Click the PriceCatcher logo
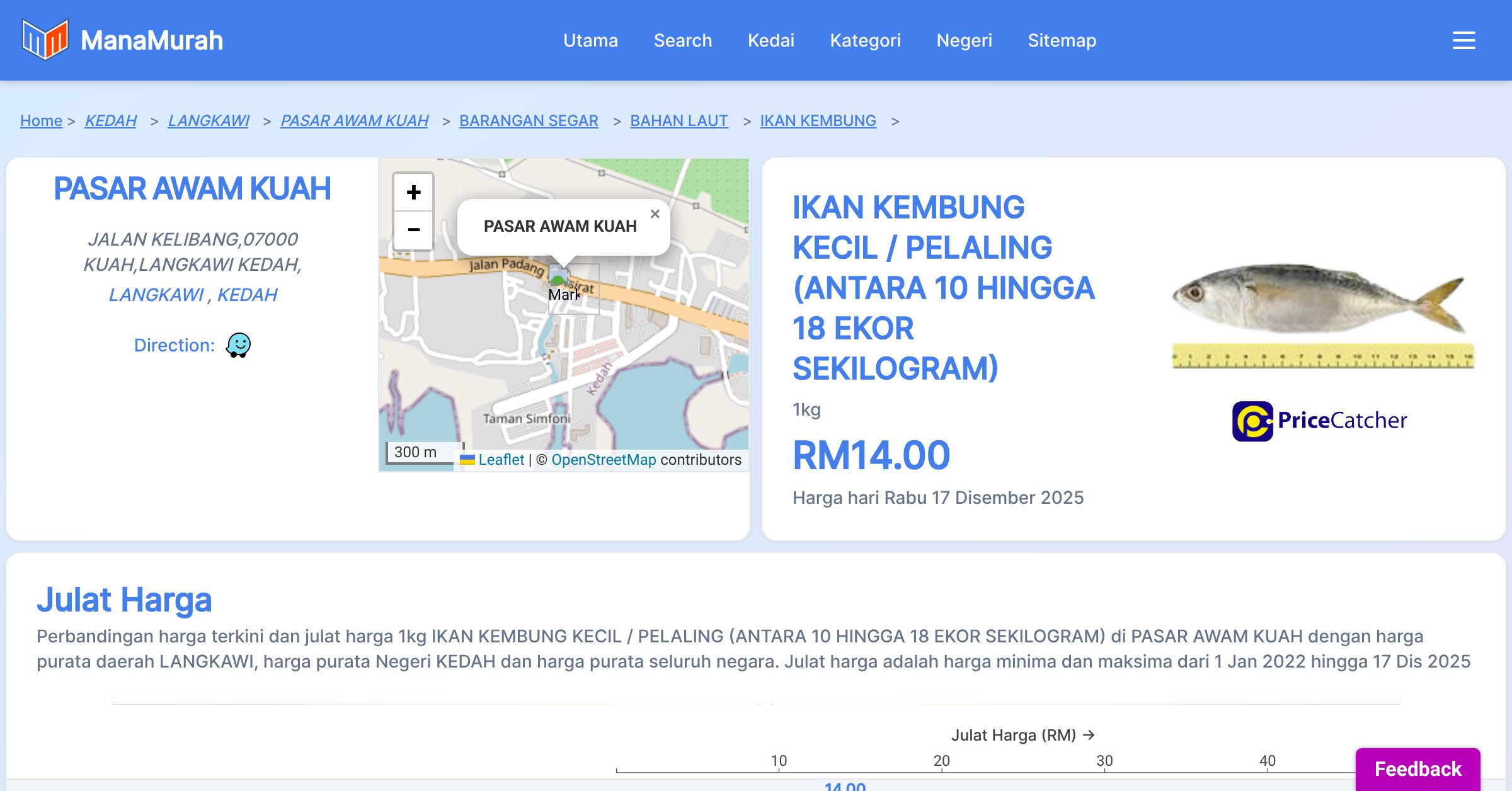The image size is (1512, 791). [x=1319, y=421]
